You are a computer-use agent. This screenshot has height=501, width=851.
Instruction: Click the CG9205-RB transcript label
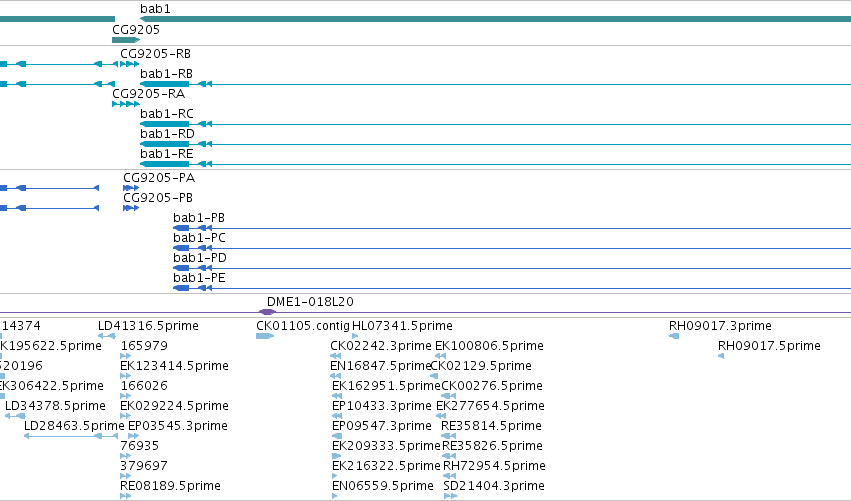coord(155,54)
